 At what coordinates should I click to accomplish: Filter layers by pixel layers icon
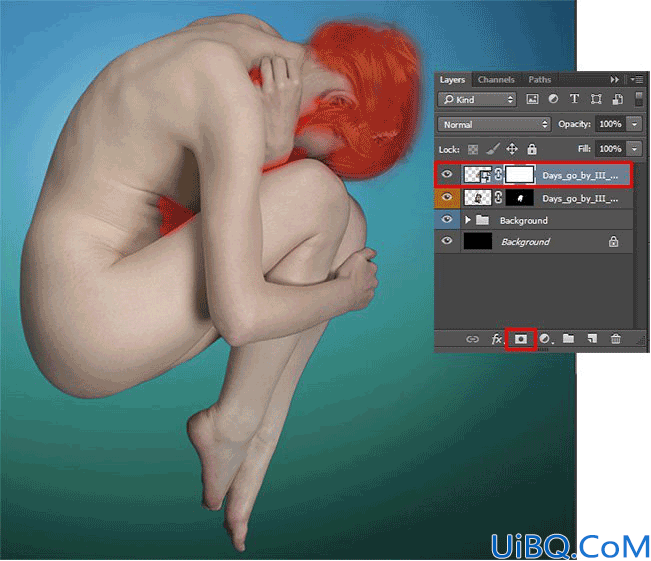[532, 99]
